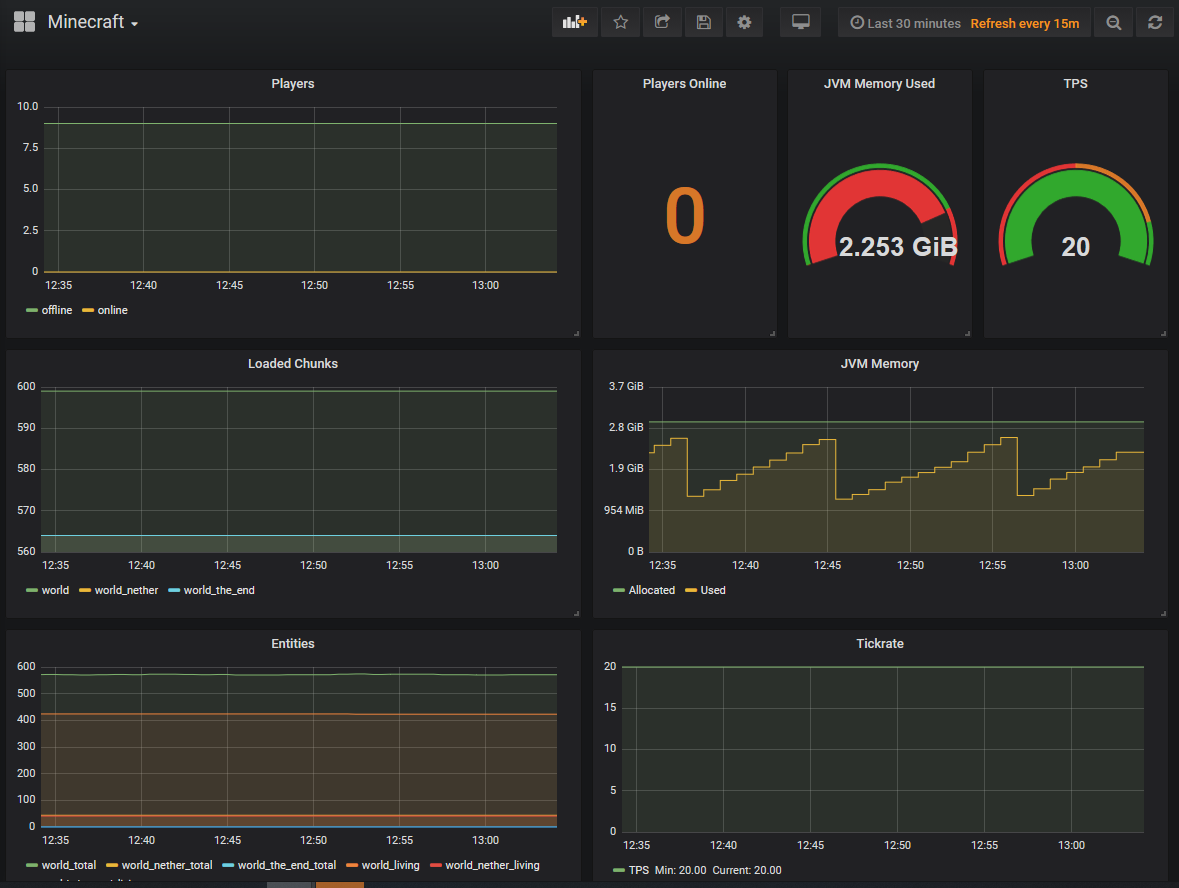The height and width of the screenshot is (888, 1179).
Task: Open the Last 30 minutes time picker
Action: pos(905,23)
